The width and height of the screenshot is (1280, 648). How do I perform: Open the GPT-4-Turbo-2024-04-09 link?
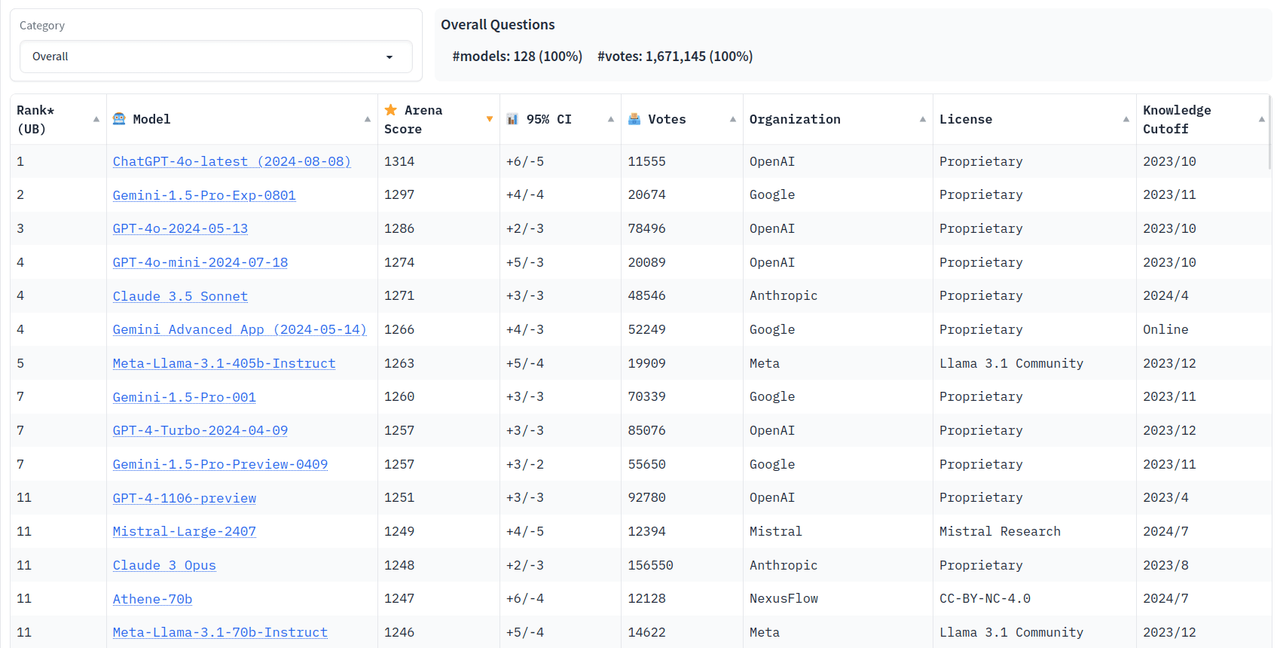(x=200, y=430)
